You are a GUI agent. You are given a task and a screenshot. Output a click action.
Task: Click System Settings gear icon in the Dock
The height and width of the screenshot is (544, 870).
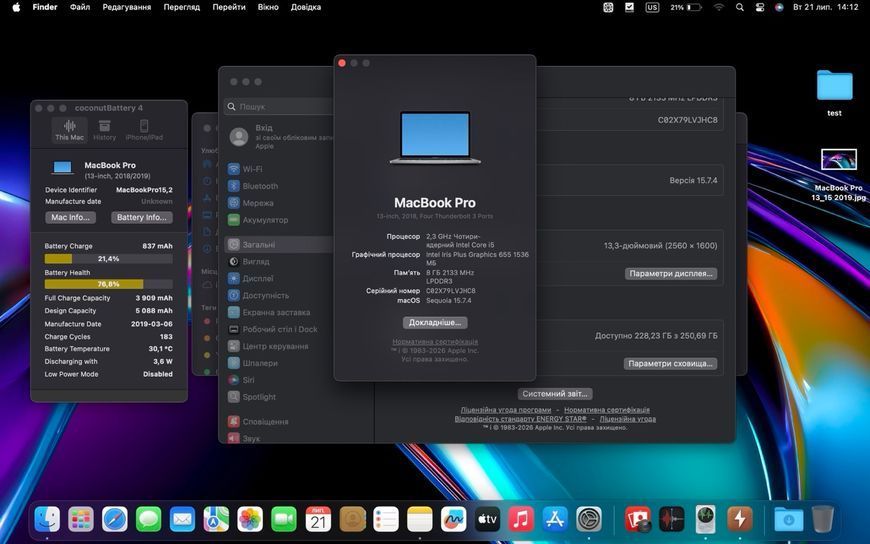589,520
